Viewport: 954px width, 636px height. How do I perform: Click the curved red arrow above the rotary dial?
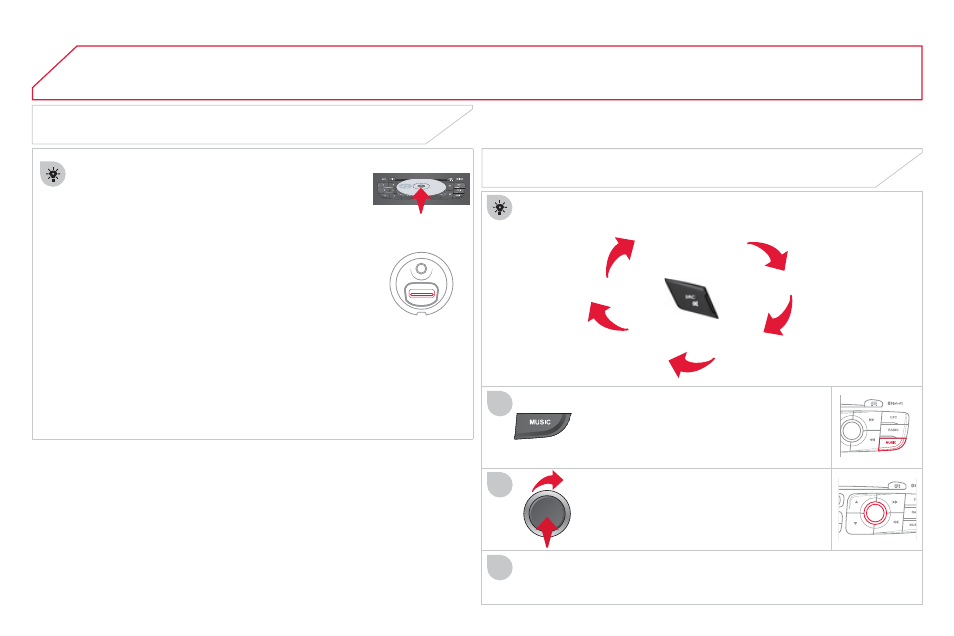[x=548, y=480]
